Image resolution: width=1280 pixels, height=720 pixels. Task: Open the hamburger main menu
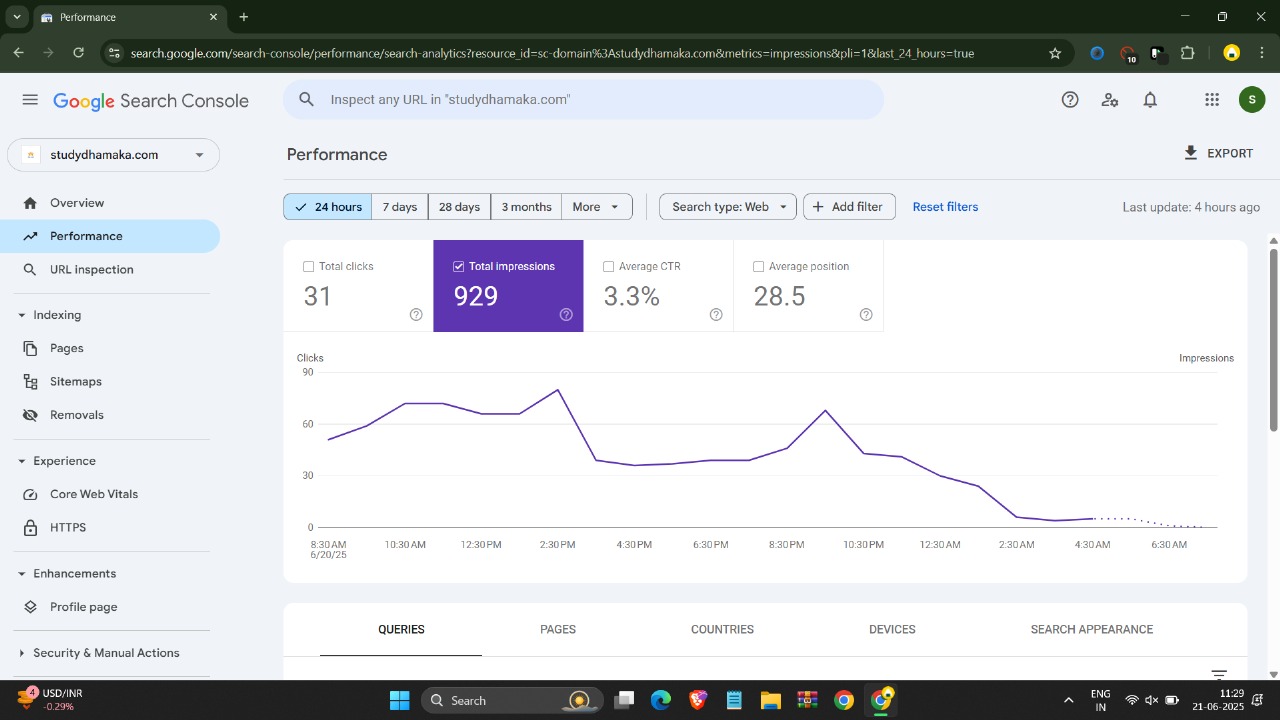30,100
